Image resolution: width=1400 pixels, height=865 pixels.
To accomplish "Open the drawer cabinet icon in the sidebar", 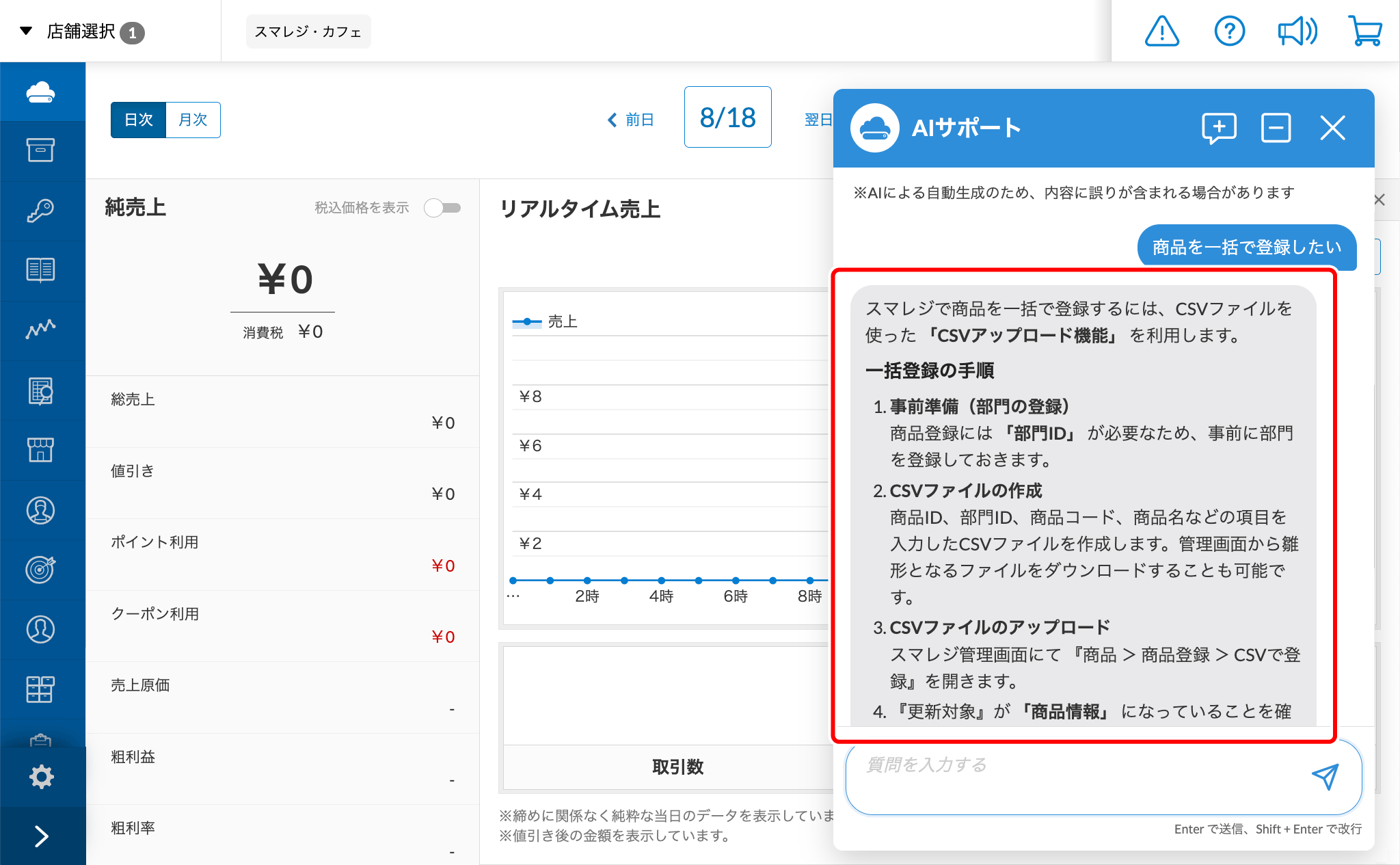I will (x=41, y=689).
